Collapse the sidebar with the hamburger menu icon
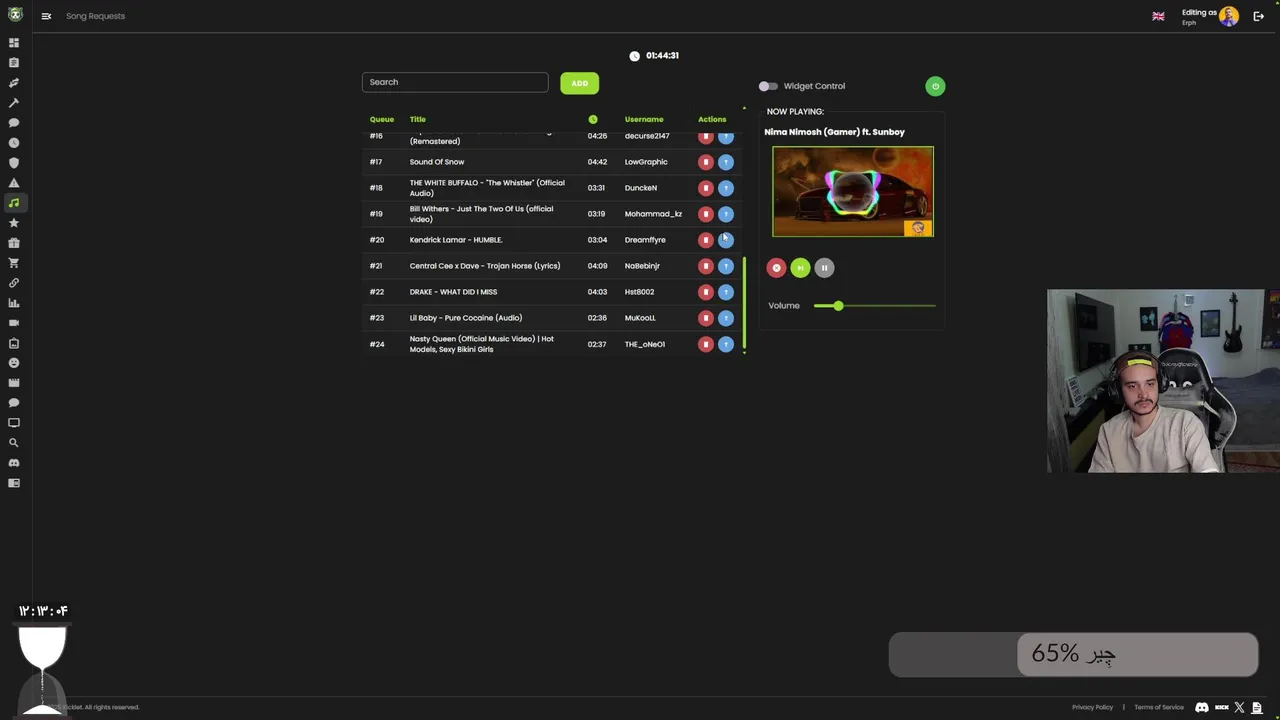The width and height of the screenshot is (1280, 720). pos(46,16)
